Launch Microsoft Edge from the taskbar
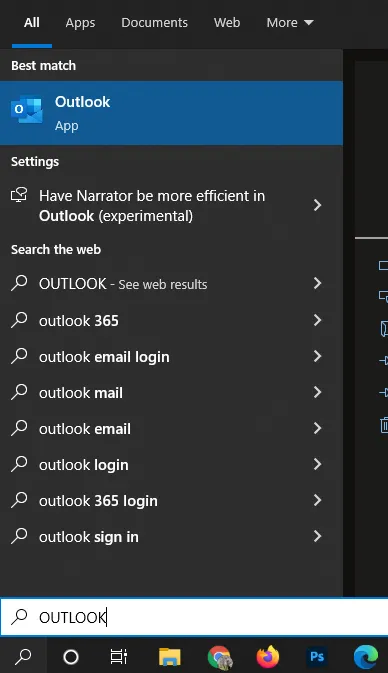 (x=366, y=657)
